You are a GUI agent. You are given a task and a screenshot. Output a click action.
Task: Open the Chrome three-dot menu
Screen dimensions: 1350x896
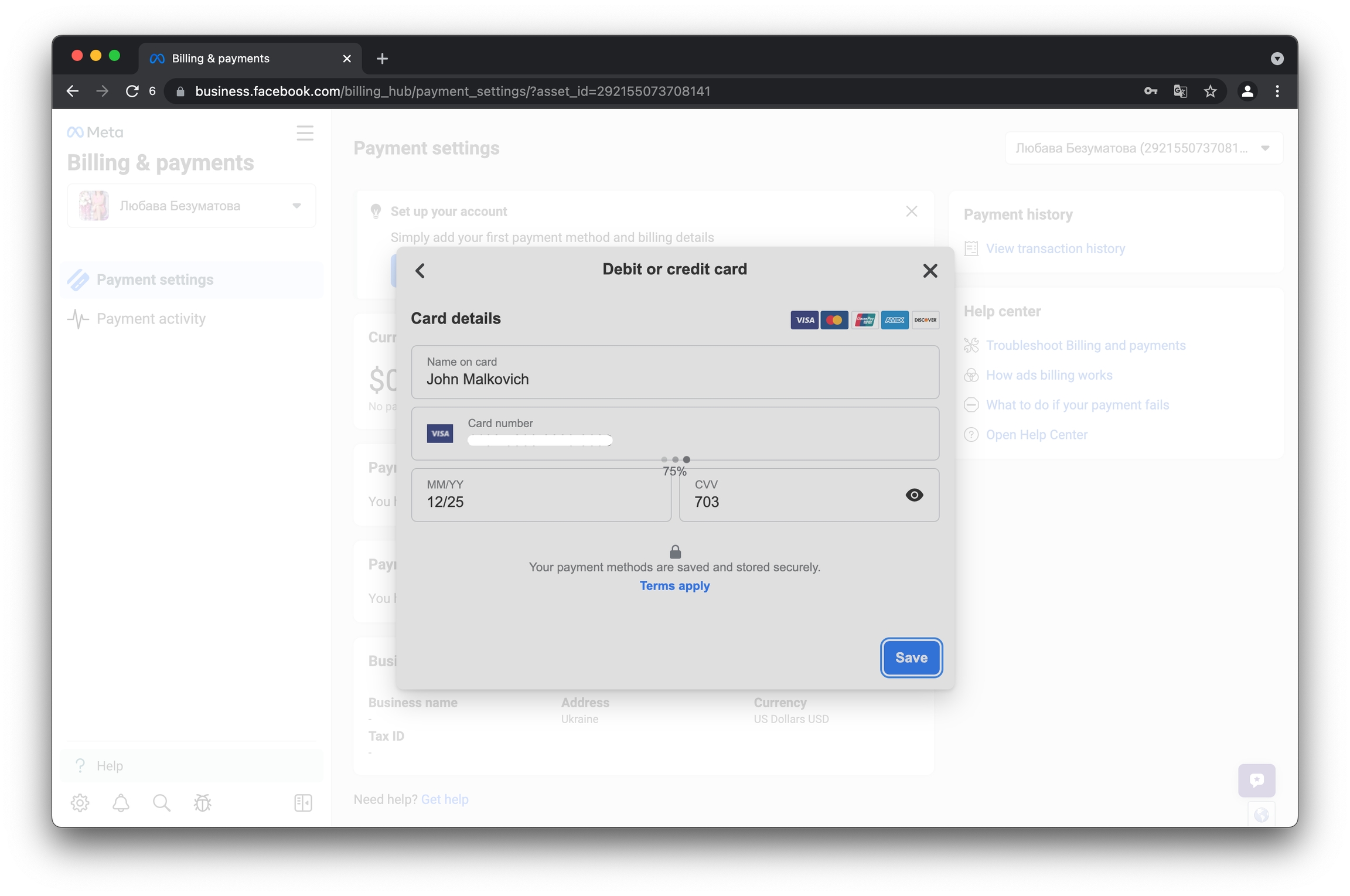point(1277,91)
